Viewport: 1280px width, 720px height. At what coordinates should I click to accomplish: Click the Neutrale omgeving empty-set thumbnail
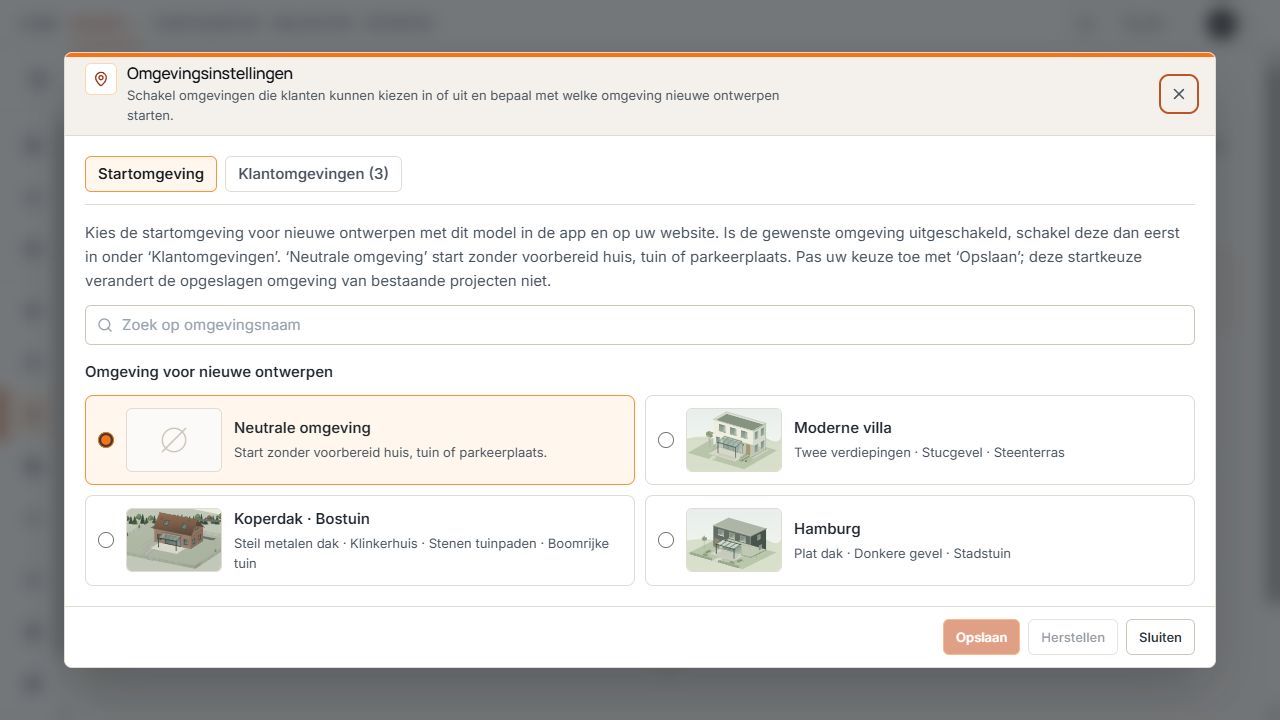(174, 440)
